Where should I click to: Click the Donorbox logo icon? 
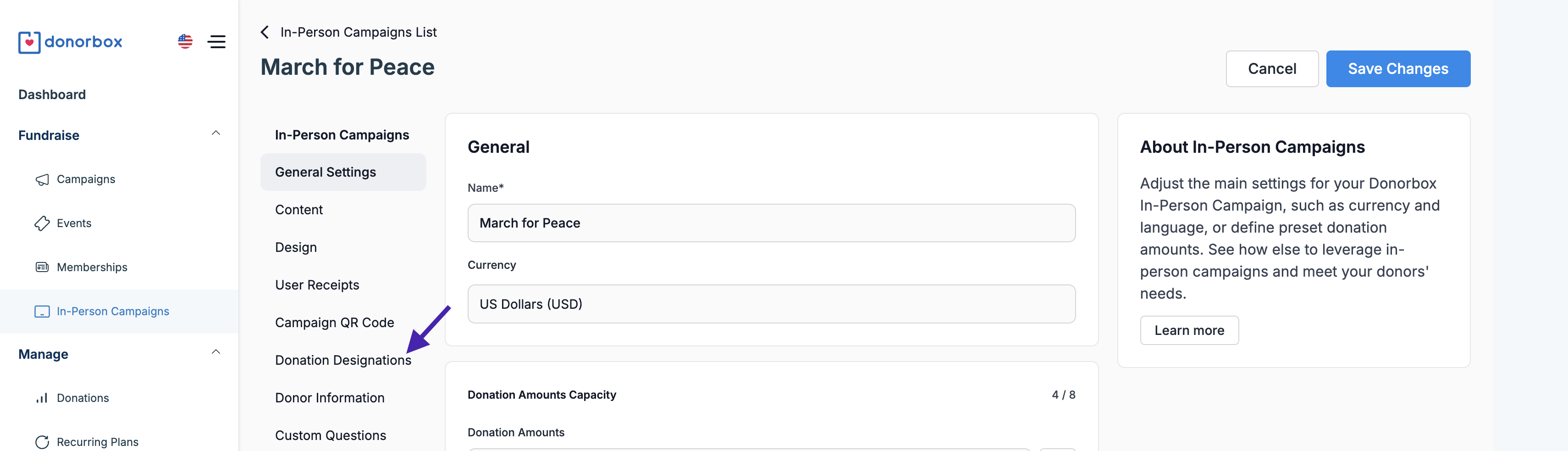click(x=28, y=42)
